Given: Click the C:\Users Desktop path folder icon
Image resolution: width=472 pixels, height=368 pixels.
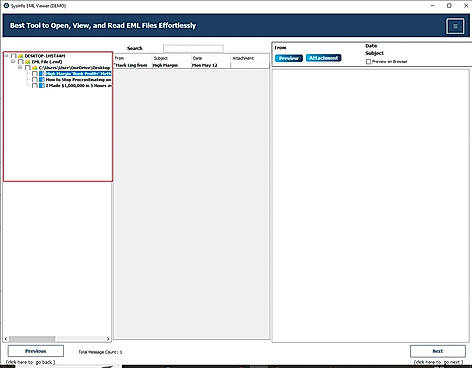Looking at the screenshot, I should [x=35, y=68].
